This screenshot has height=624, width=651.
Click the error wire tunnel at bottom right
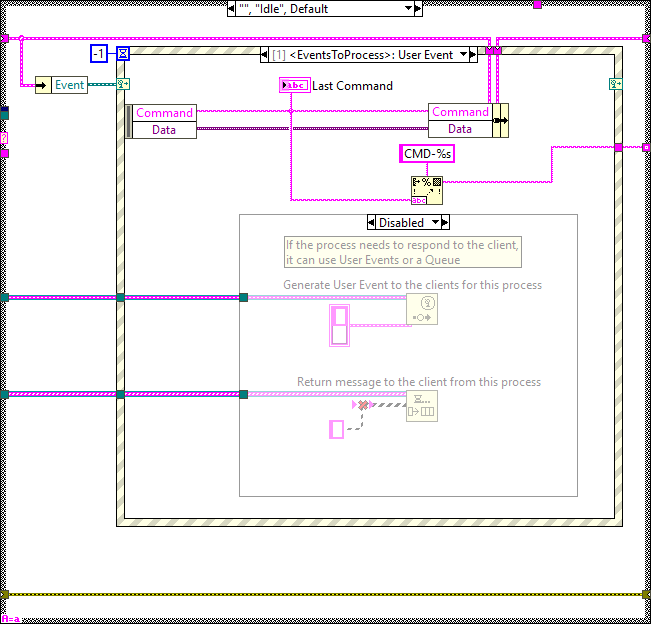click(647, 595)
